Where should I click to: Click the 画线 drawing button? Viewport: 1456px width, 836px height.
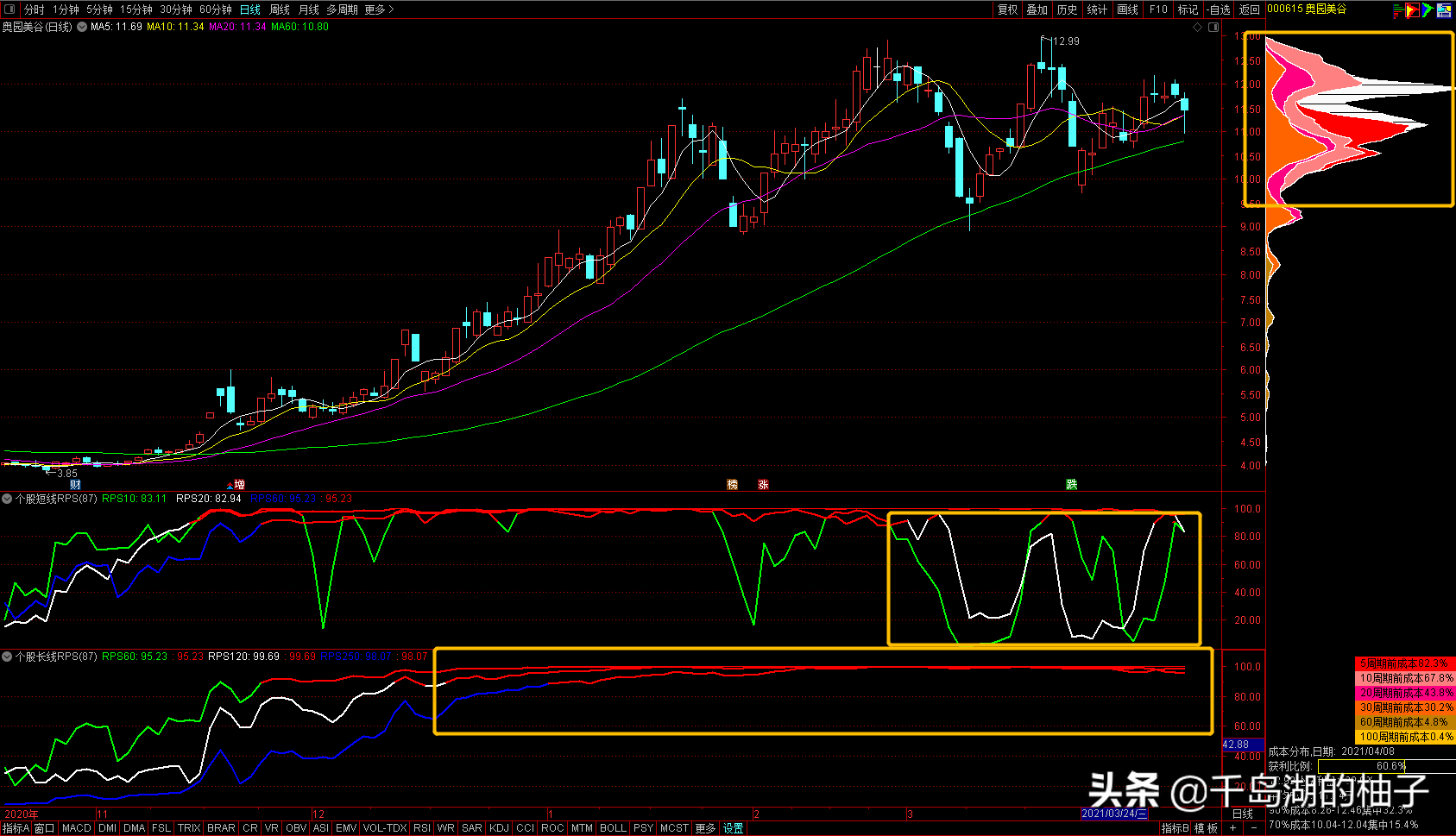(1127, 9)
